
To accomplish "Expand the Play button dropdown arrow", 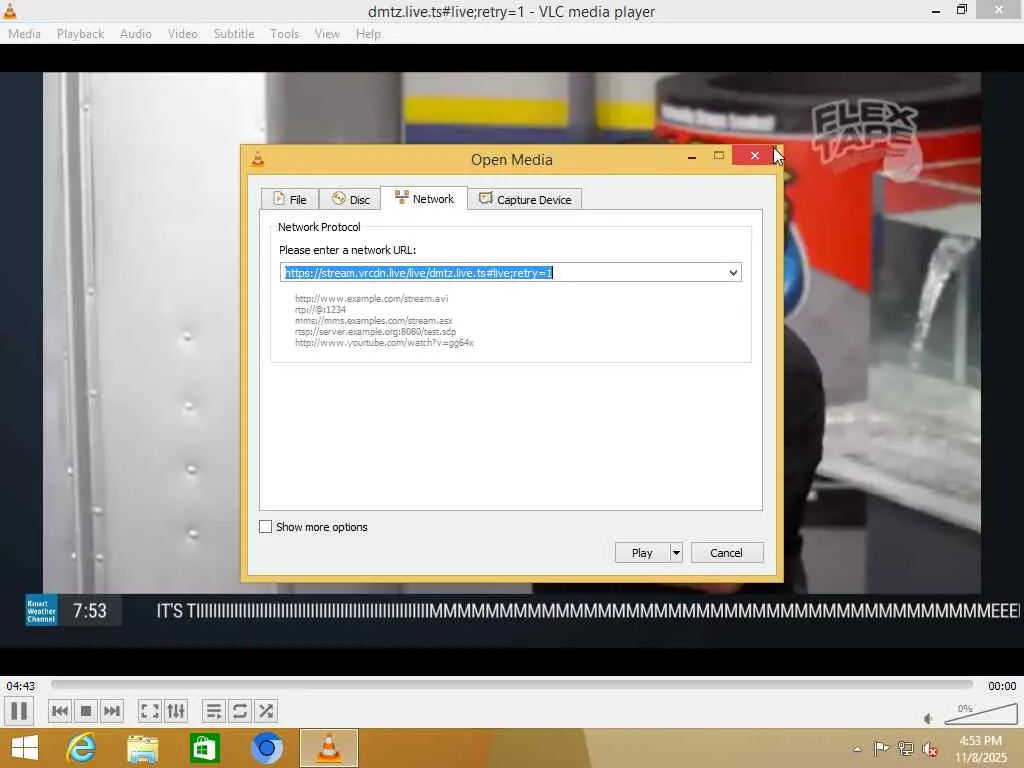I will click(x=676, y=552).
